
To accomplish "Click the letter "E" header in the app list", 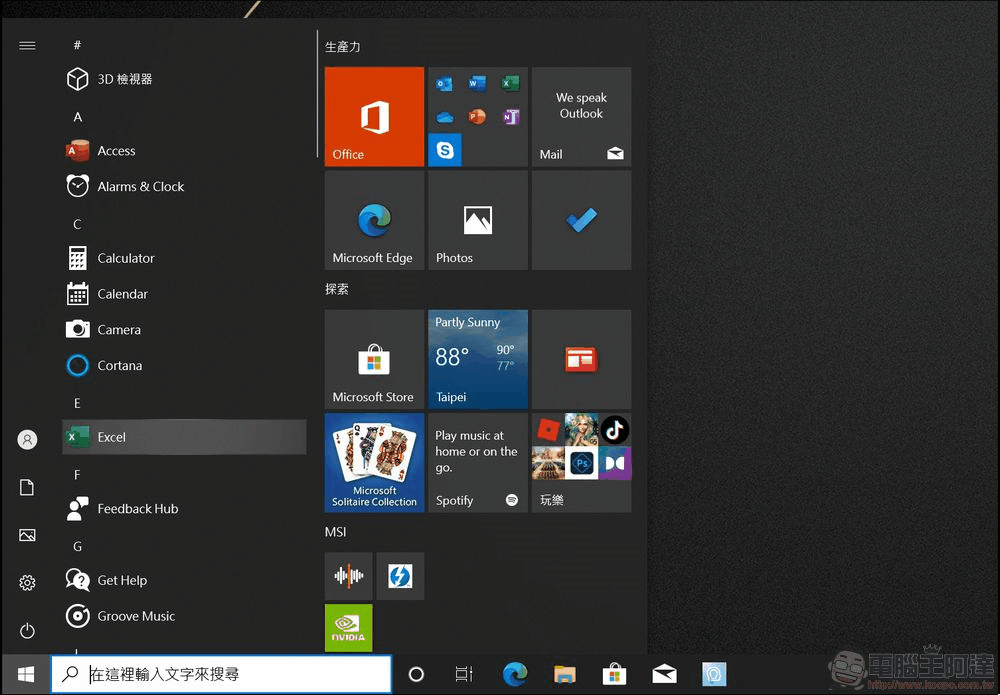I will (x=77, y=403).
